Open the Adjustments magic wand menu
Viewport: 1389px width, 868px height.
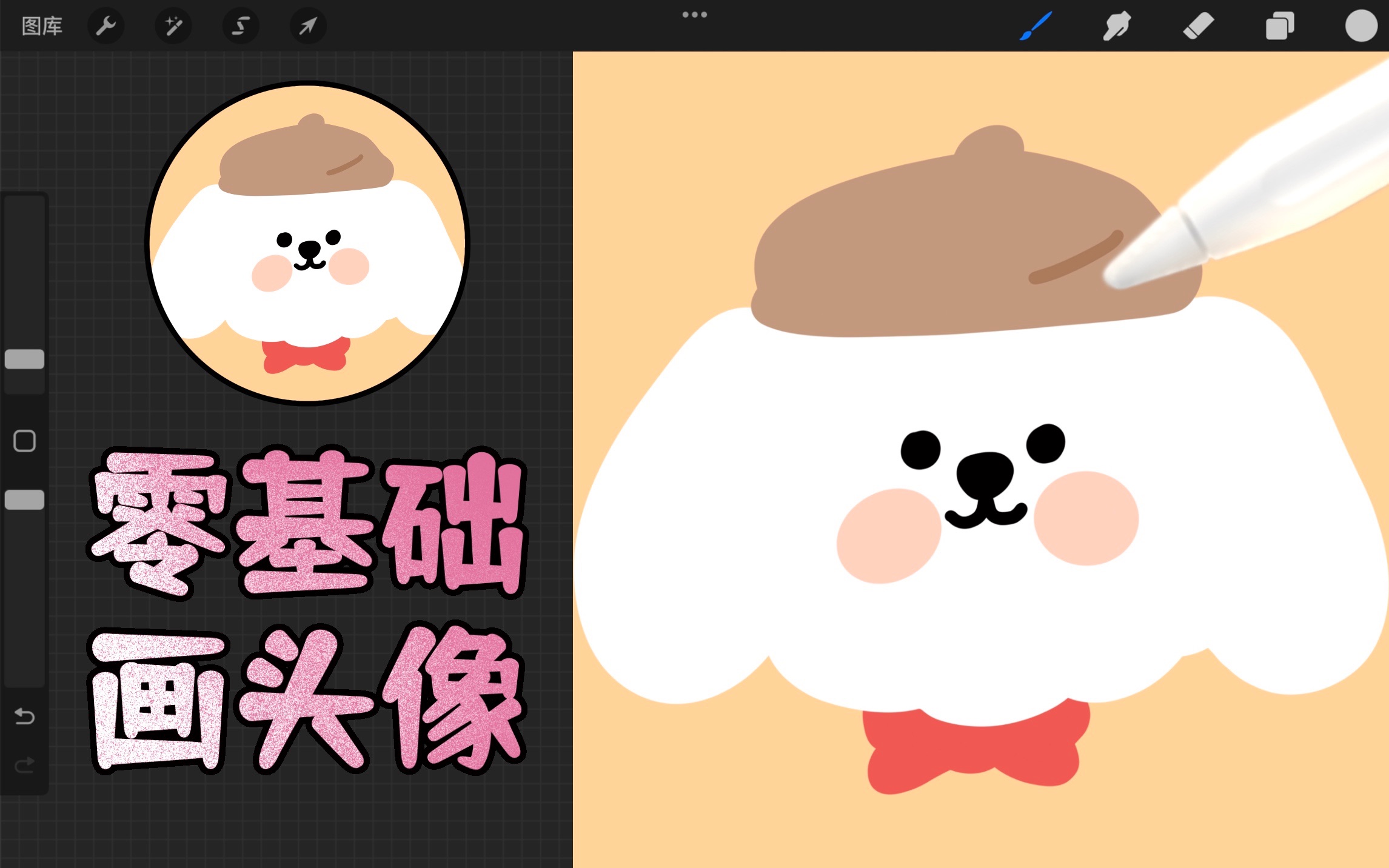coord(173,26)
